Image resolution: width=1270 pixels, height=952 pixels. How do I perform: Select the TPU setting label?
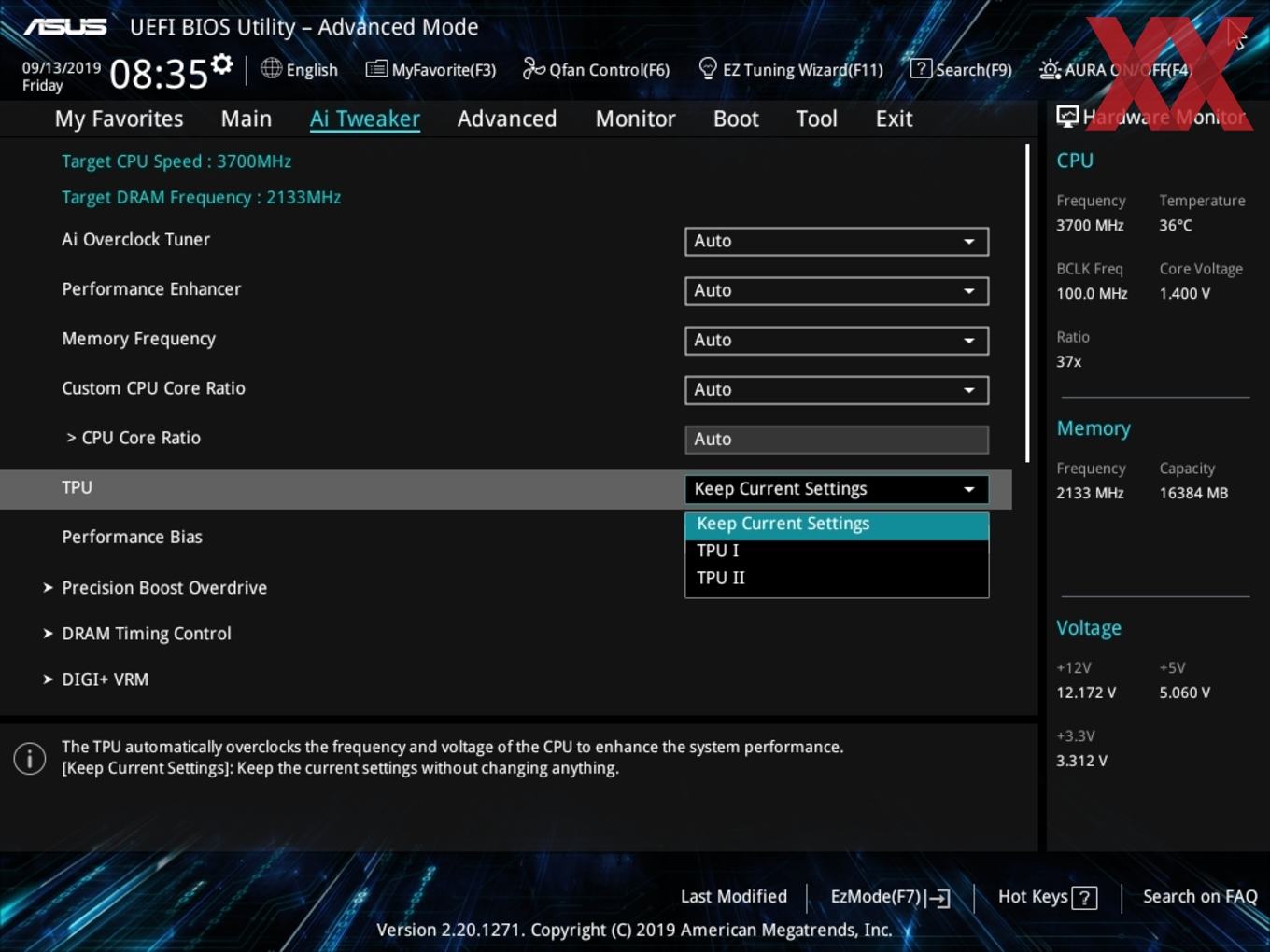77,487
